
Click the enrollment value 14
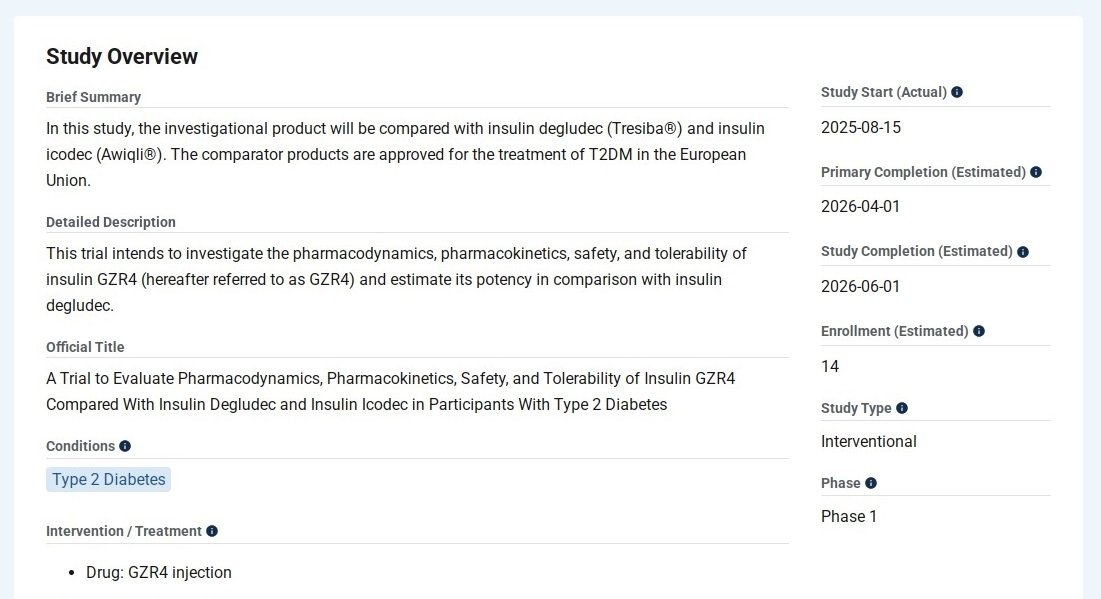coord(830,366)
